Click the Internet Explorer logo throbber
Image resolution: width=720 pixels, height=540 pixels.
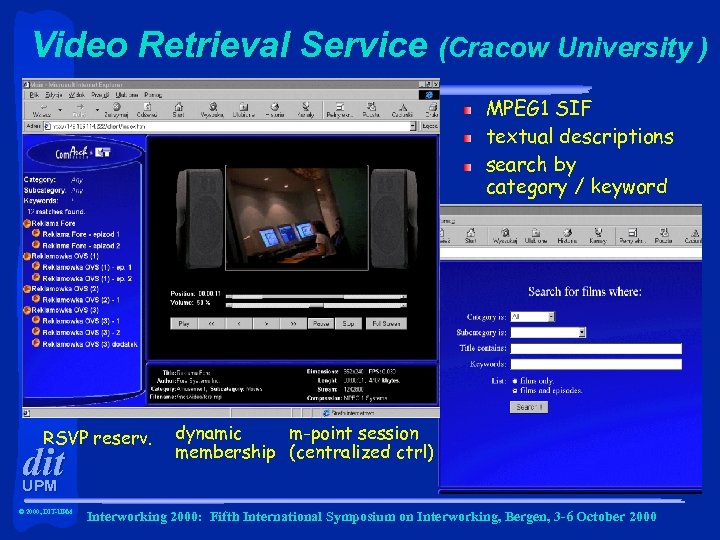click(x=428, y=95)
